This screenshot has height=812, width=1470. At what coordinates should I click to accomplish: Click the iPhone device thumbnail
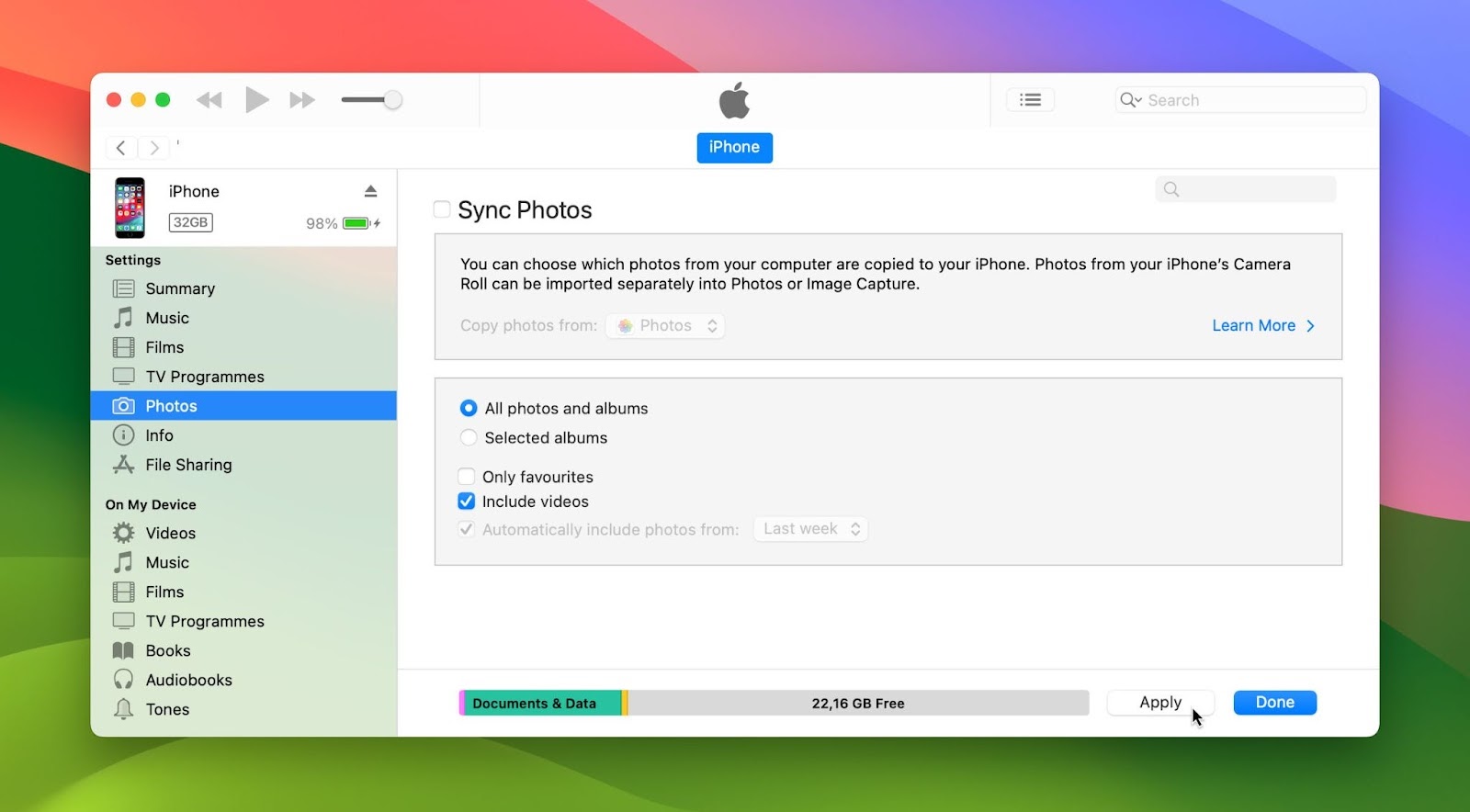tap(130, 208)
